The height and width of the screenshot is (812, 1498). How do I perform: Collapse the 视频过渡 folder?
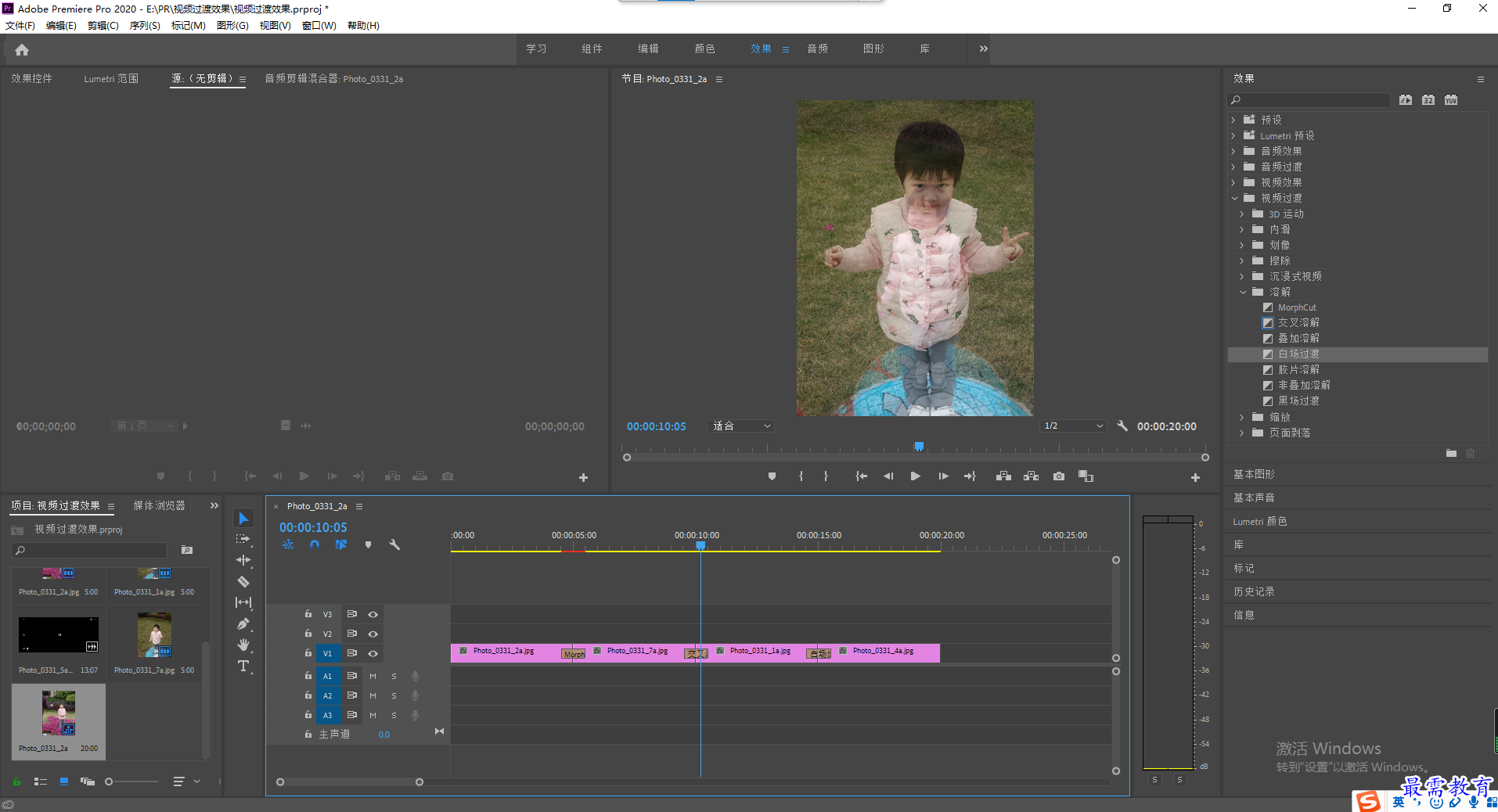coord(1234,198)
